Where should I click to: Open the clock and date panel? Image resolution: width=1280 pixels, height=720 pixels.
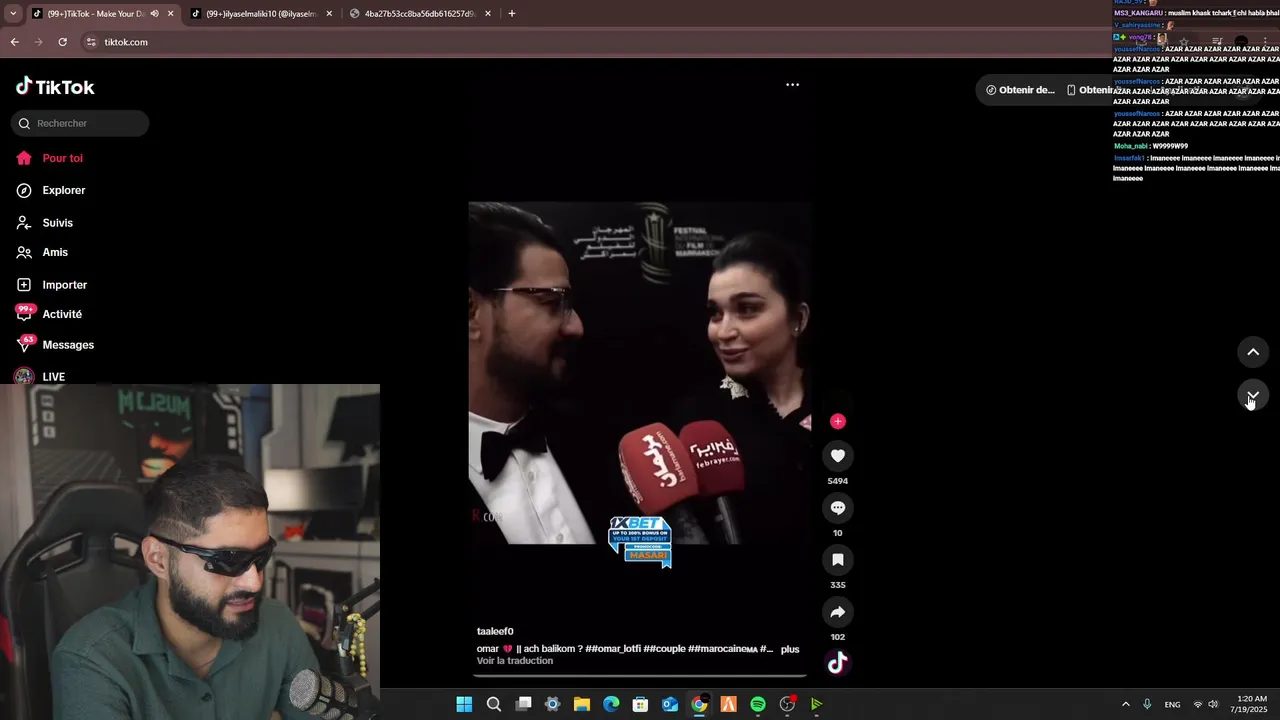tap(1251, 704)
